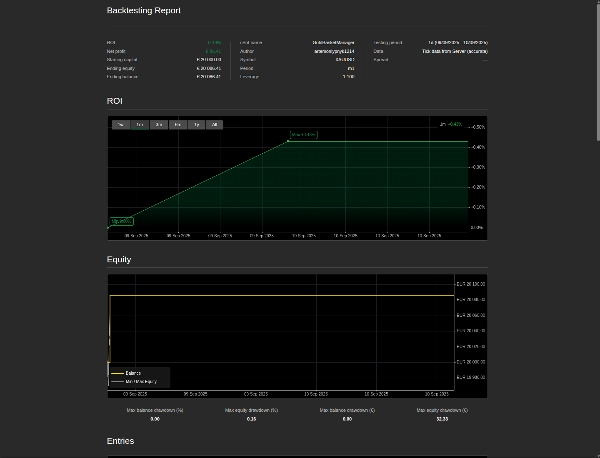Click the Max value marker on ROI chart
This screenshot has height=458, width=600.
304,135
